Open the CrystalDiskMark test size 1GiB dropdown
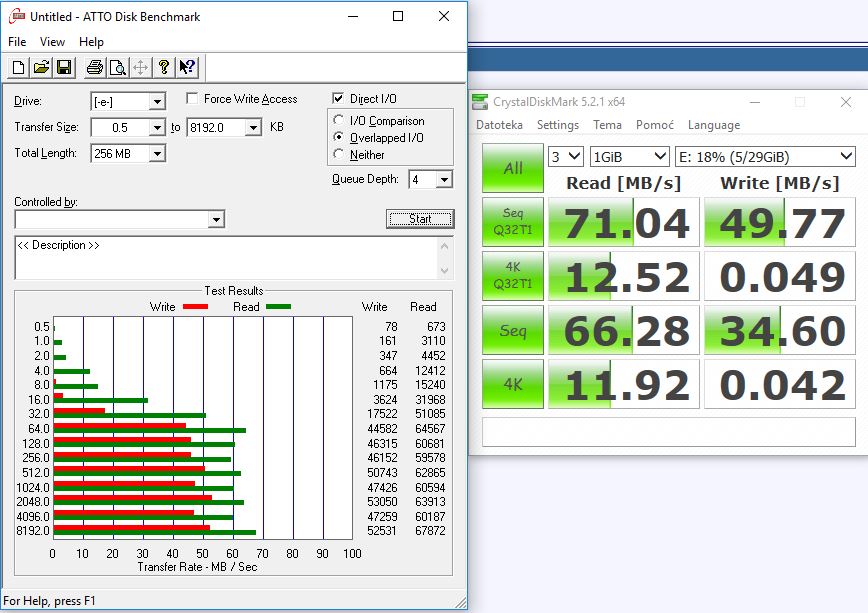The image size is (868, 613). click(x=659, y=157)
